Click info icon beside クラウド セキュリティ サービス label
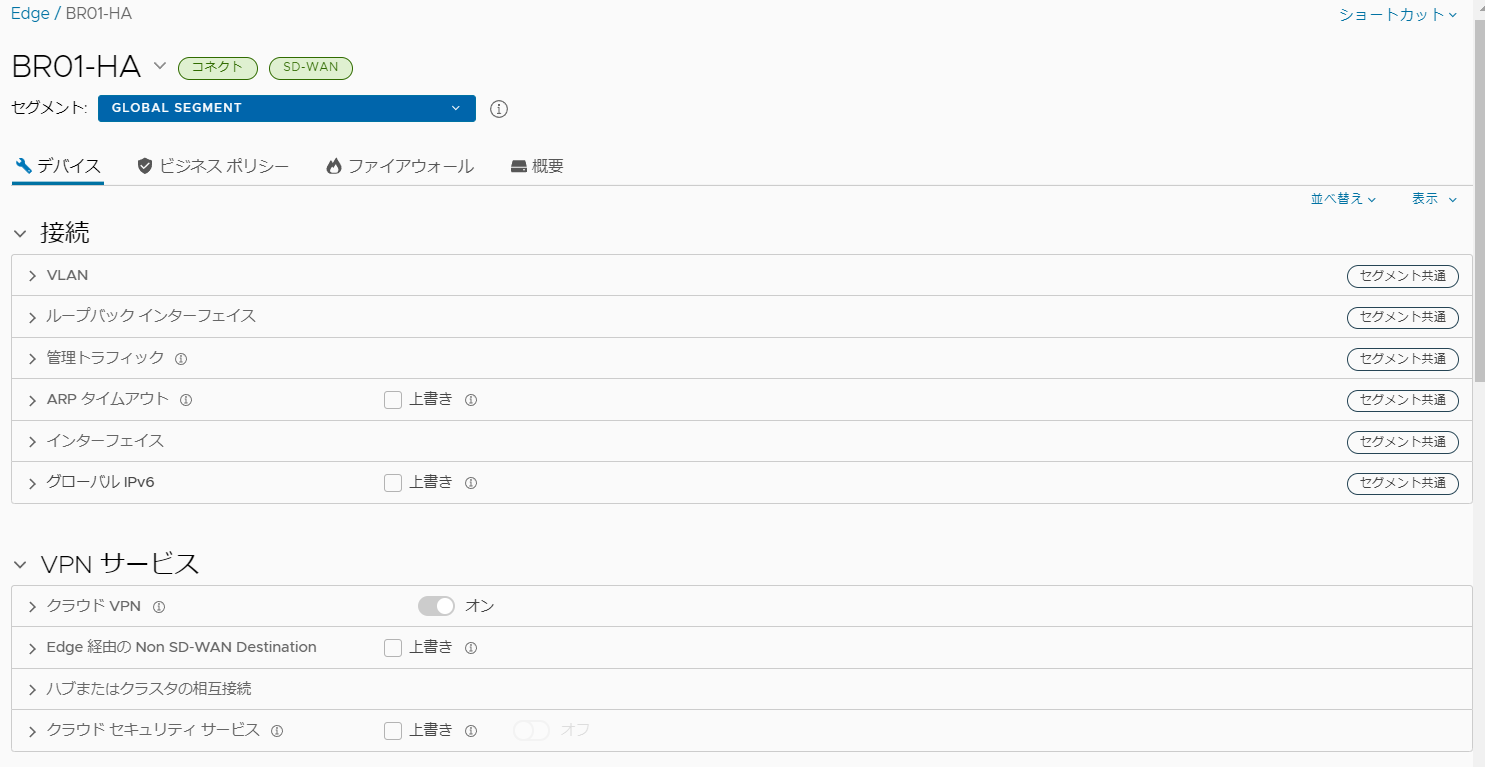 pos(277,731)
